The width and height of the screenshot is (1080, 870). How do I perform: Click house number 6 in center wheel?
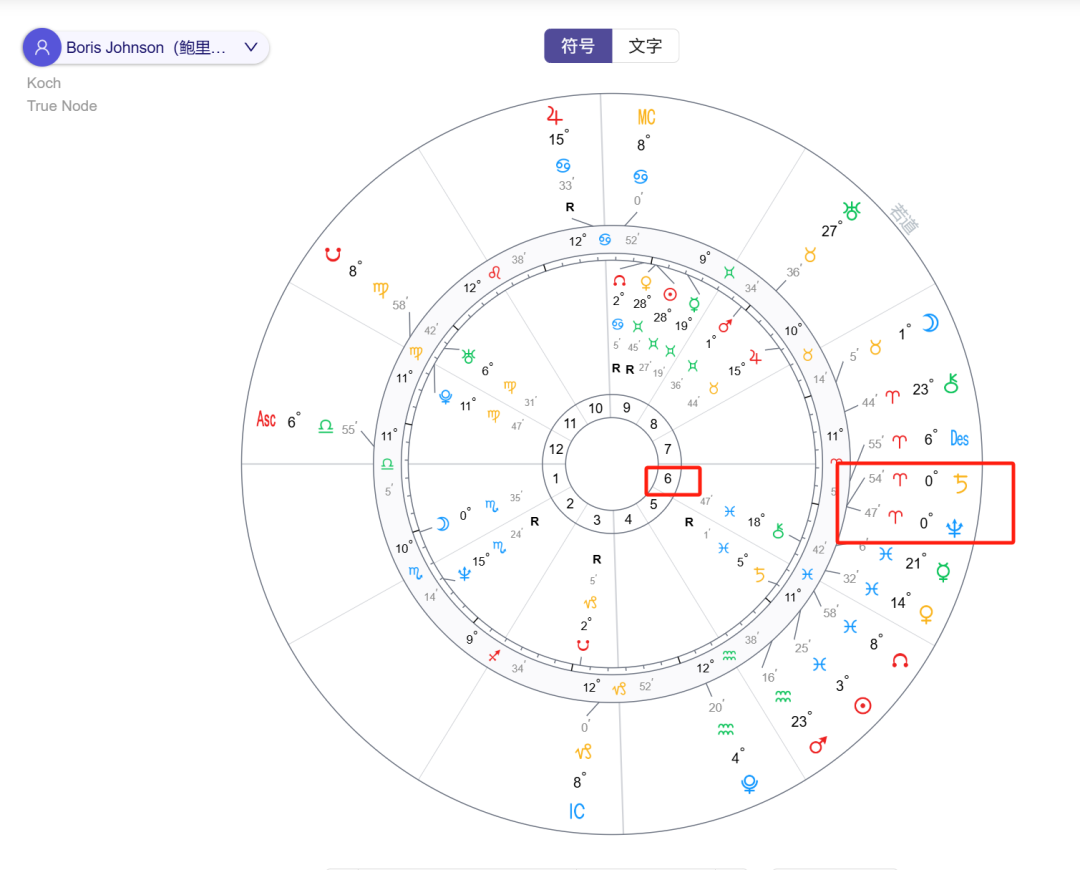667,478
